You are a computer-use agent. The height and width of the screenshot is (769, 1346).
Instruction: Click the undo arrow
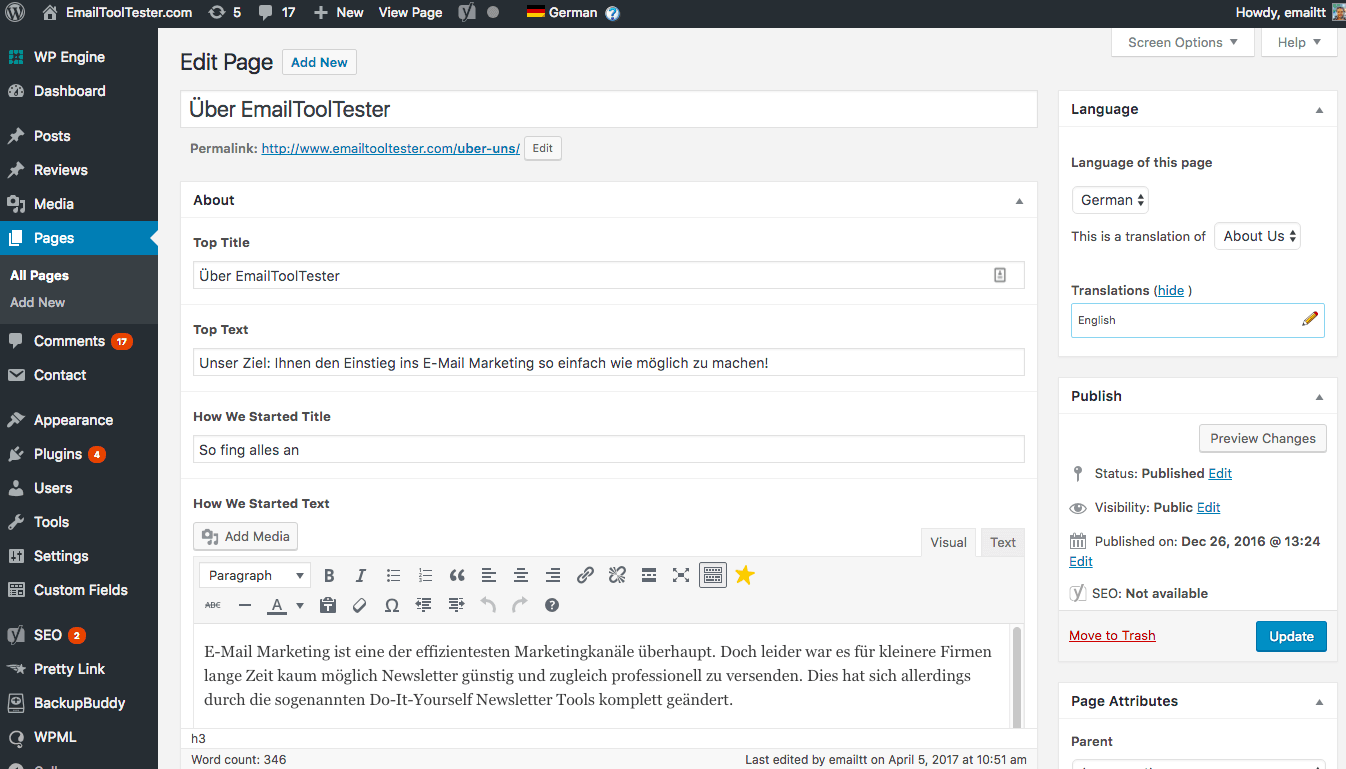[488, 605]
